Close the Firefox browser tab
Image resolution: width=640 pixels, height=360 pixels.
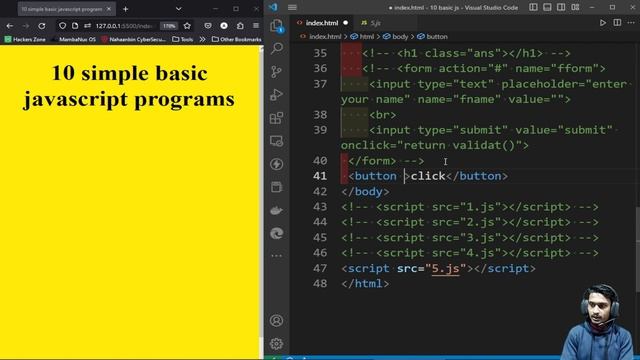tap(109, 9)
